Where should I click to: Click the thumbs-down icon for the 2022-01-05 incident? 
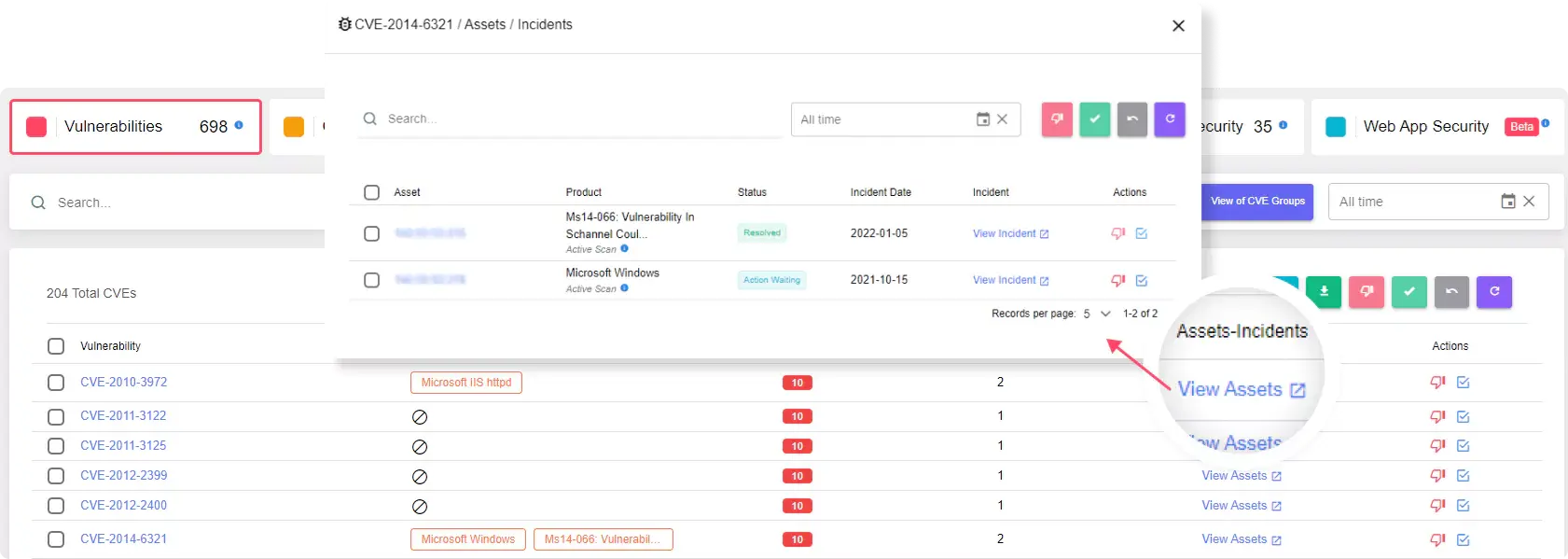click(x=1117, y=233)
